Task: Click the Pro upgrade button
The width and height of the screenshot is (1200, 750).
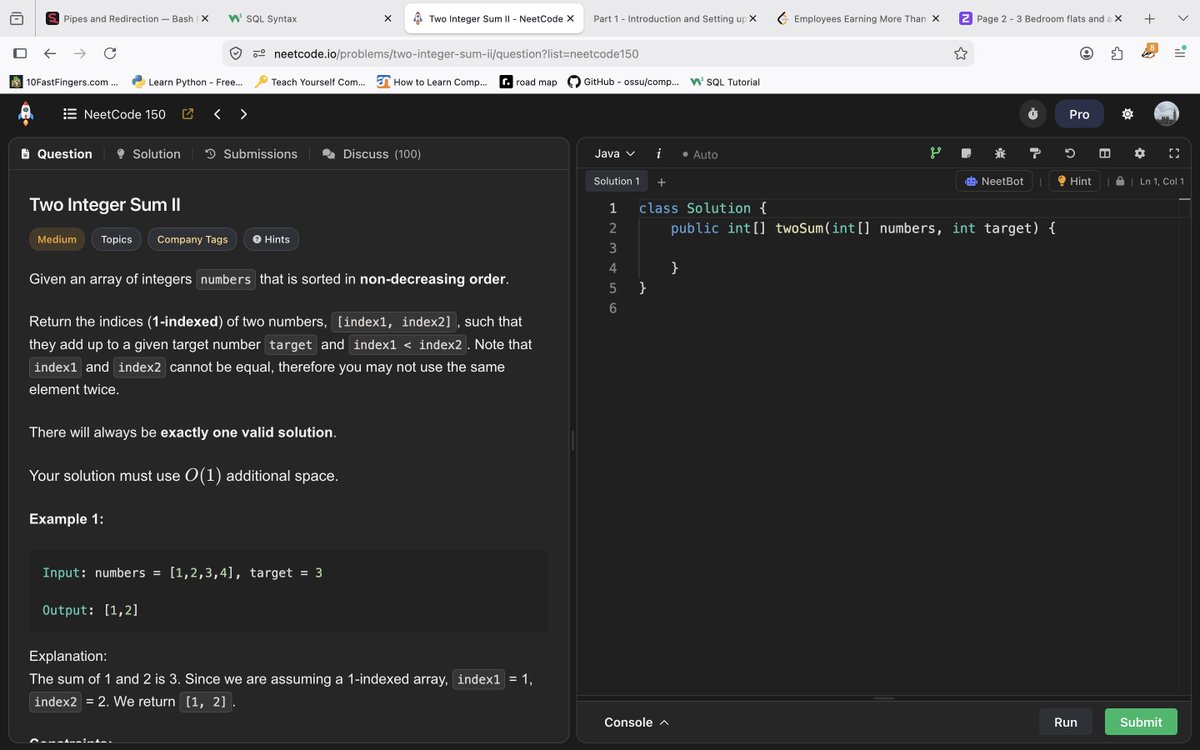Action: (x=1079, y=114)
